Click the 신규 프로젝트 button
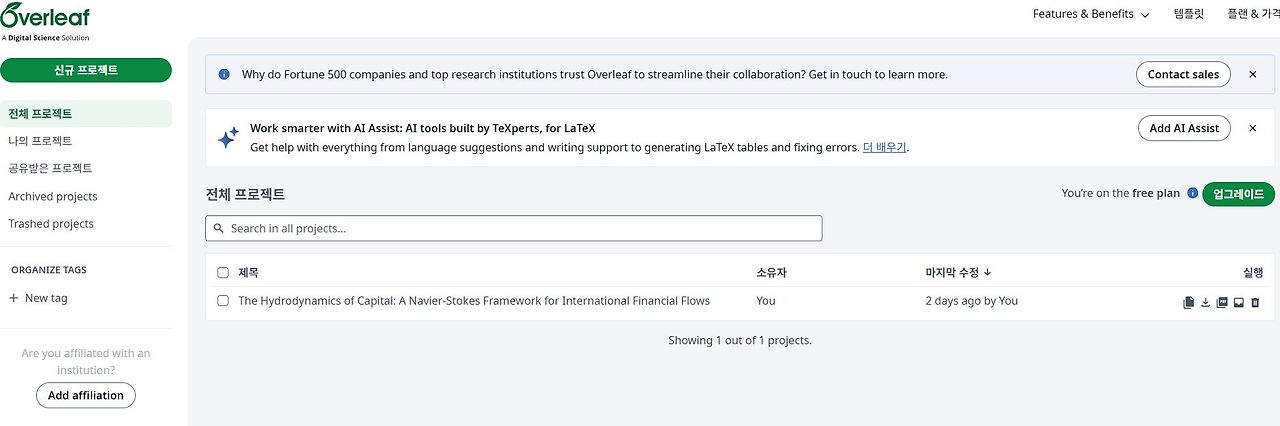Image resolution: width=1280 pixels, height=426 pixels. pos(86,70)
